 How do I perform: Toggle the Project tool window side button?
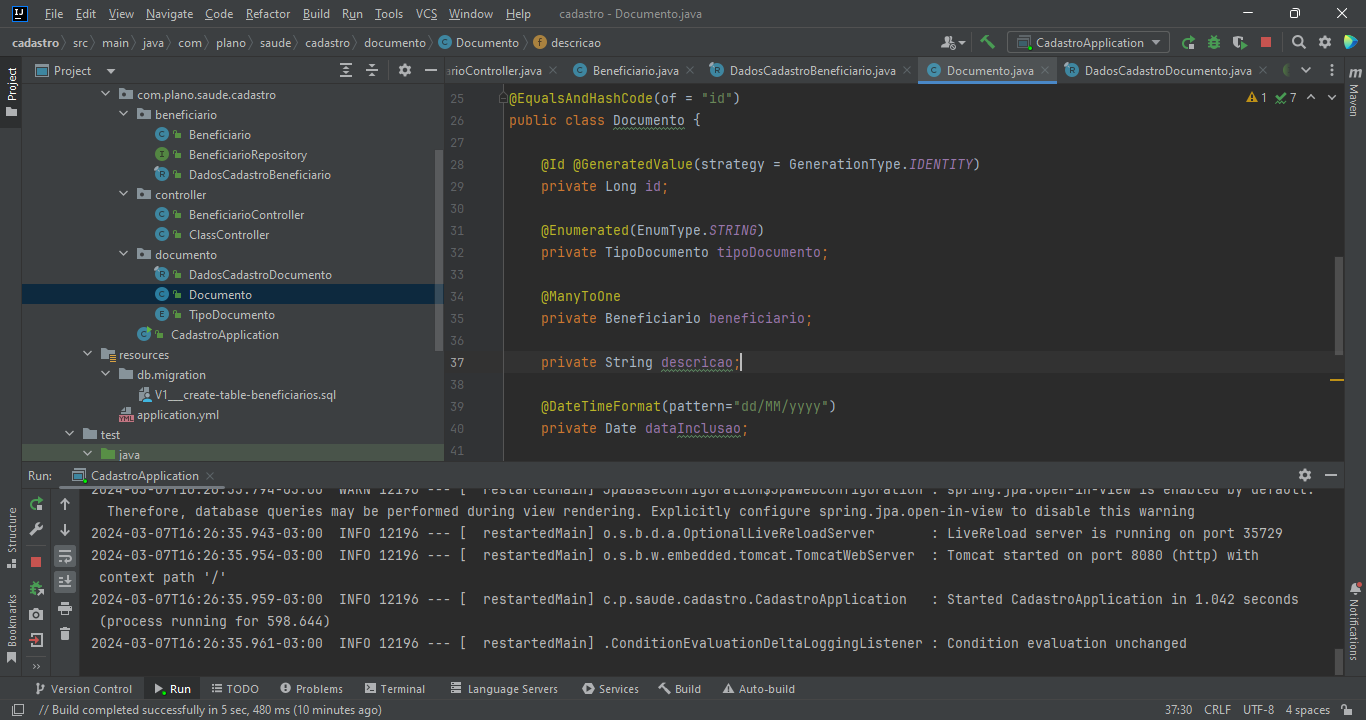coord(11,93)
